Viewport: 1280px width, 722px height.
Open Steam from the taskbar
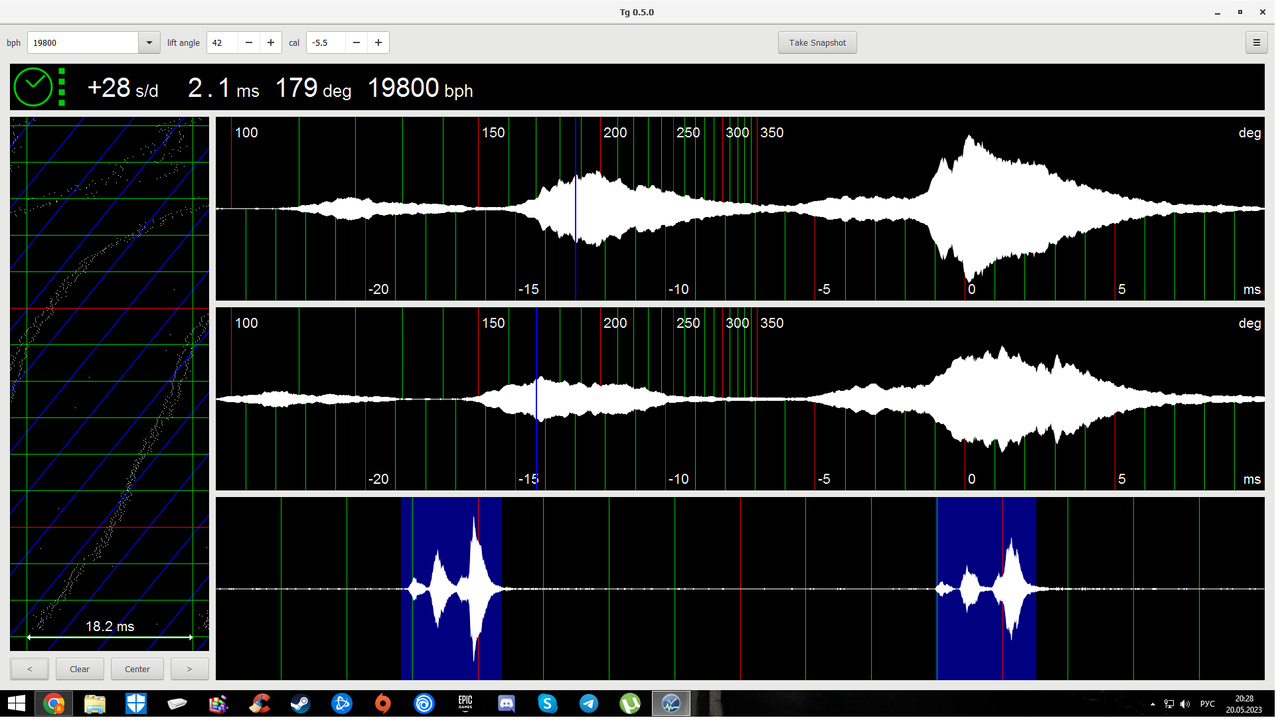click(301, 704)
